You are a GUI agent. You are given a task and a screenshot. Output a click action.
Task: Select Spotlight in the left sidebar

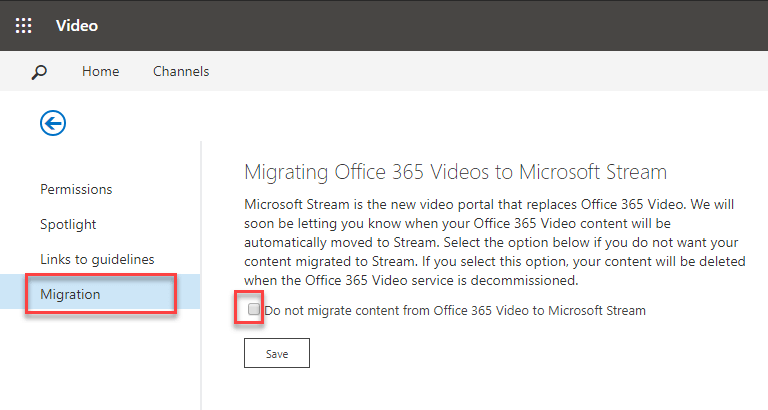(68, 224)
